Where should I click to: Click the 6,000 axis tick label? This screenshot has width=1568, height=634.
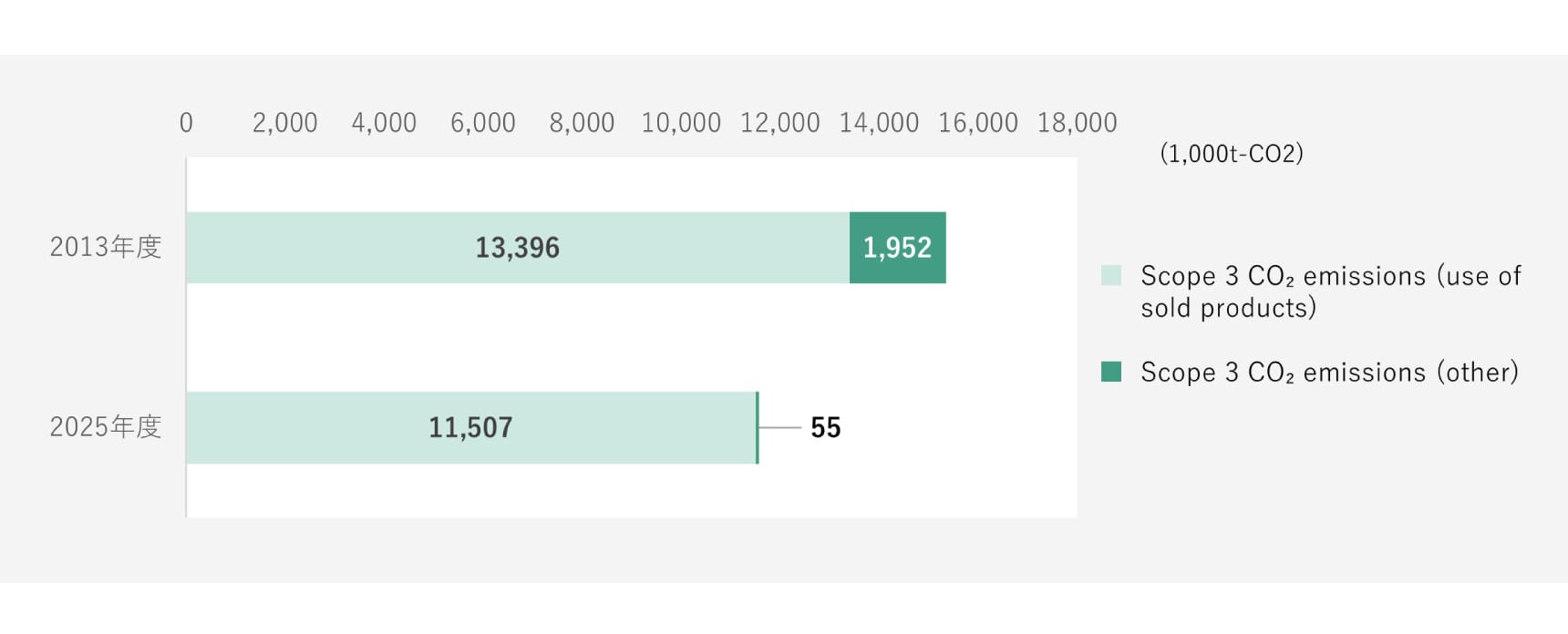pyautogui.click(x=483, y=123)
